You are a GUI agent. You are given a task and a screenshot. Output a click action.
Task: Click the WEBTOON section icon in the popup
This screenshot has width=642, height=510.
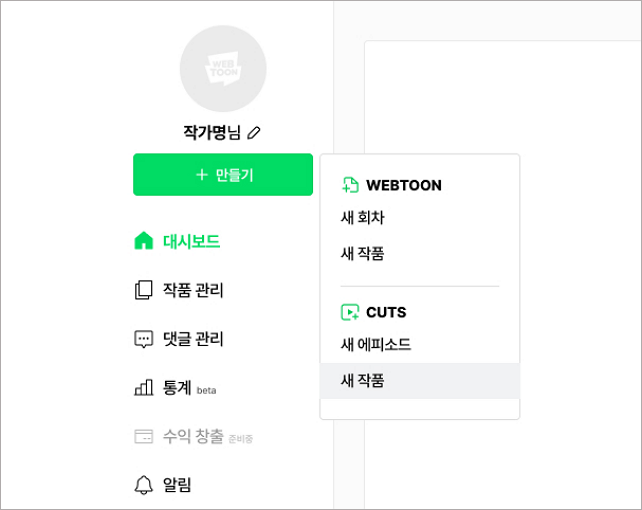(x=350, y=185)
